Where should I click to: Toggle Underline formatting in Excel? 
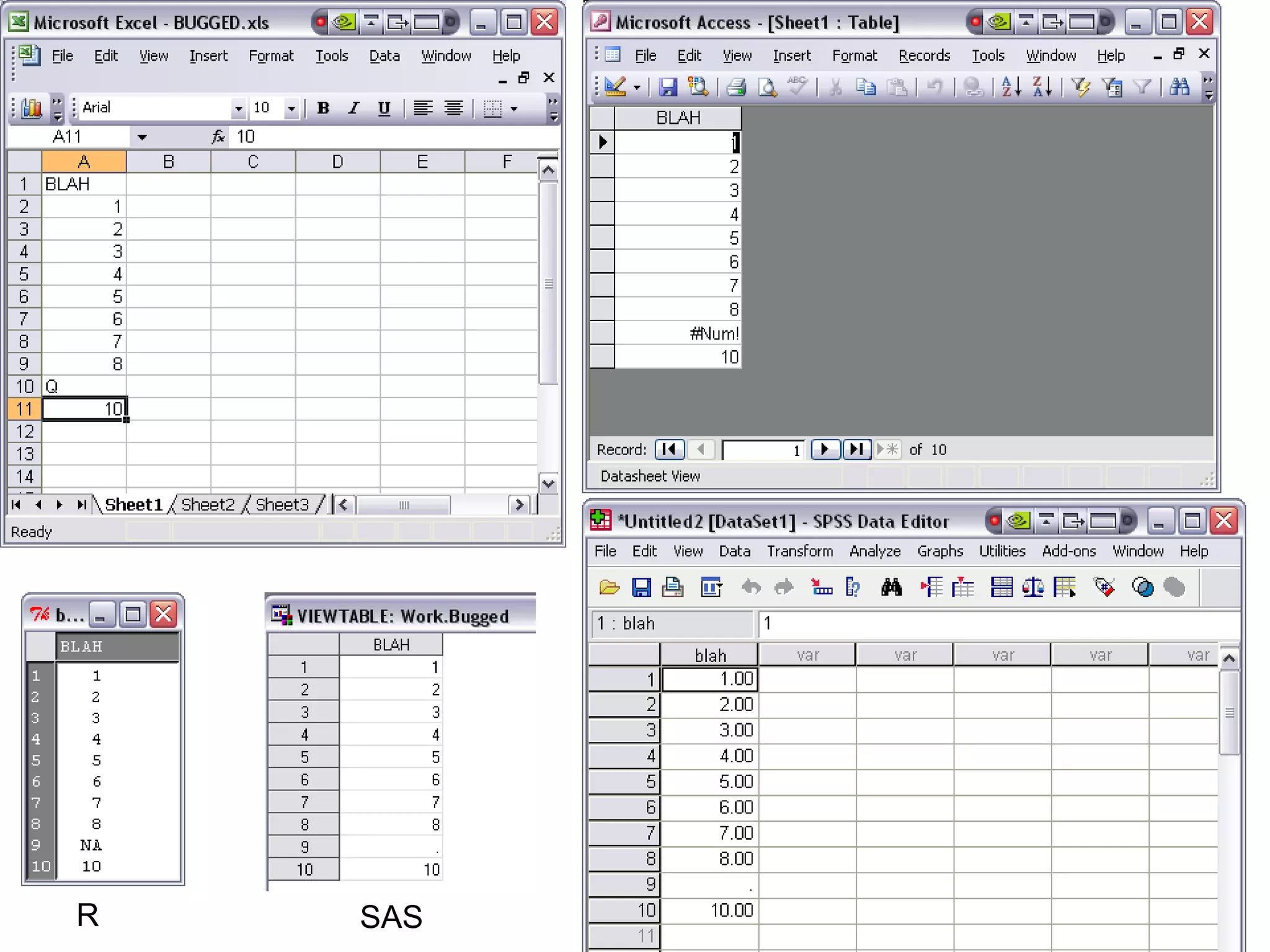(x=384, y=108)
